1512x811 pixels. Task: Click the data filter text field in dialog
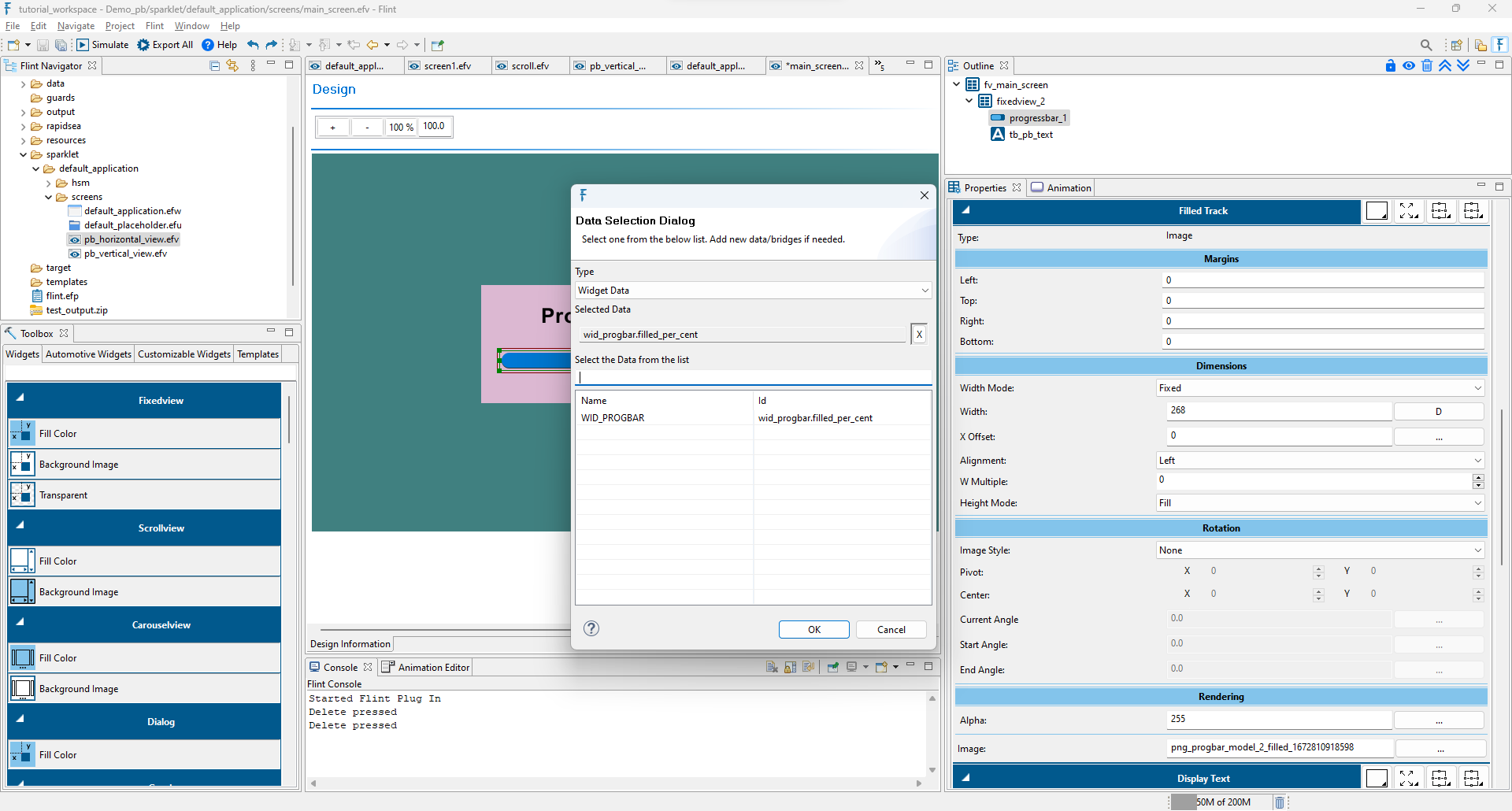(754, 377)
